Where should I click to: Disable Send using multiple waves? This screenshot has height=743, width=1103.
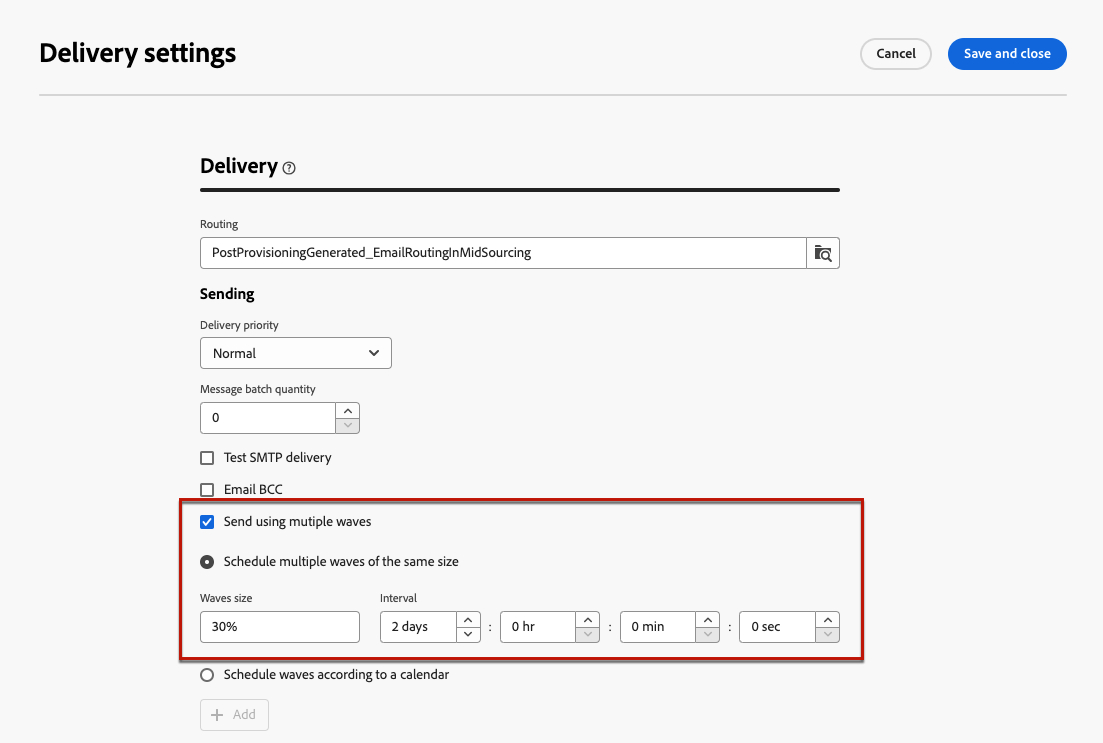tap(207, 521)
